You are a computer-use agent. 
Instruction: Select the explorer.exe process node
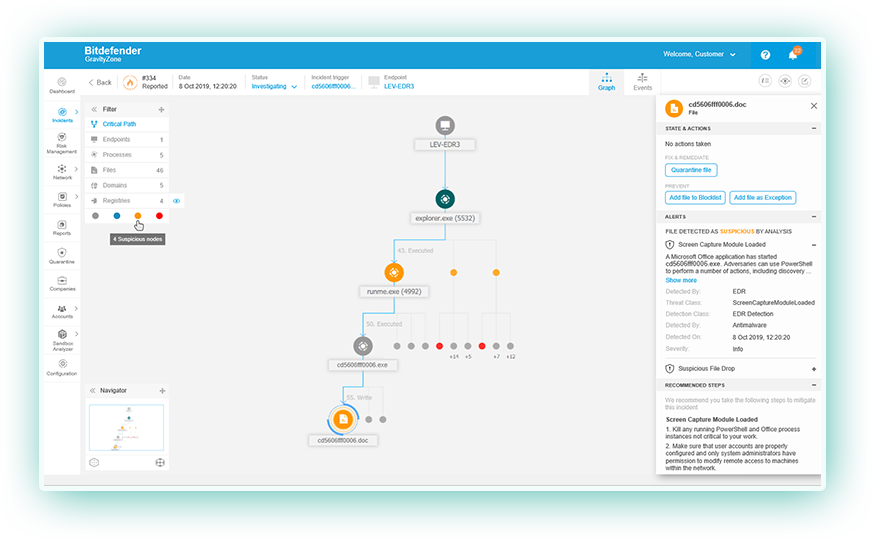click(x=445, y=199)
